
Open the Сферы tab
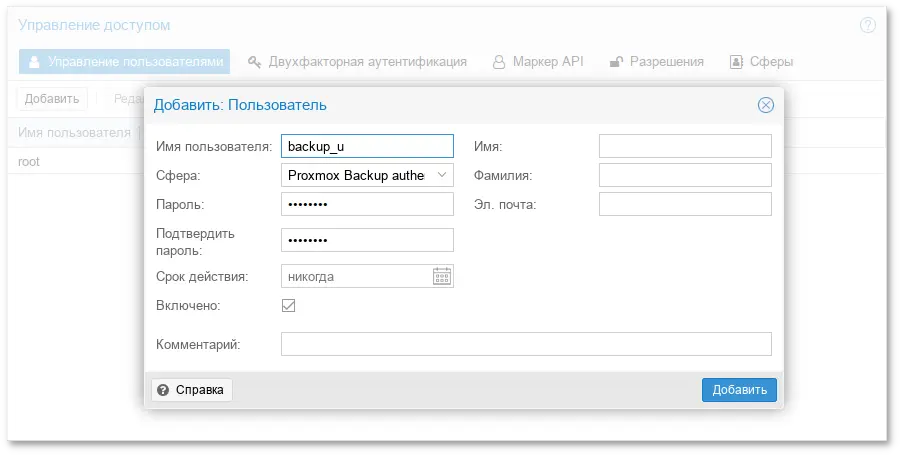(761, 61)
